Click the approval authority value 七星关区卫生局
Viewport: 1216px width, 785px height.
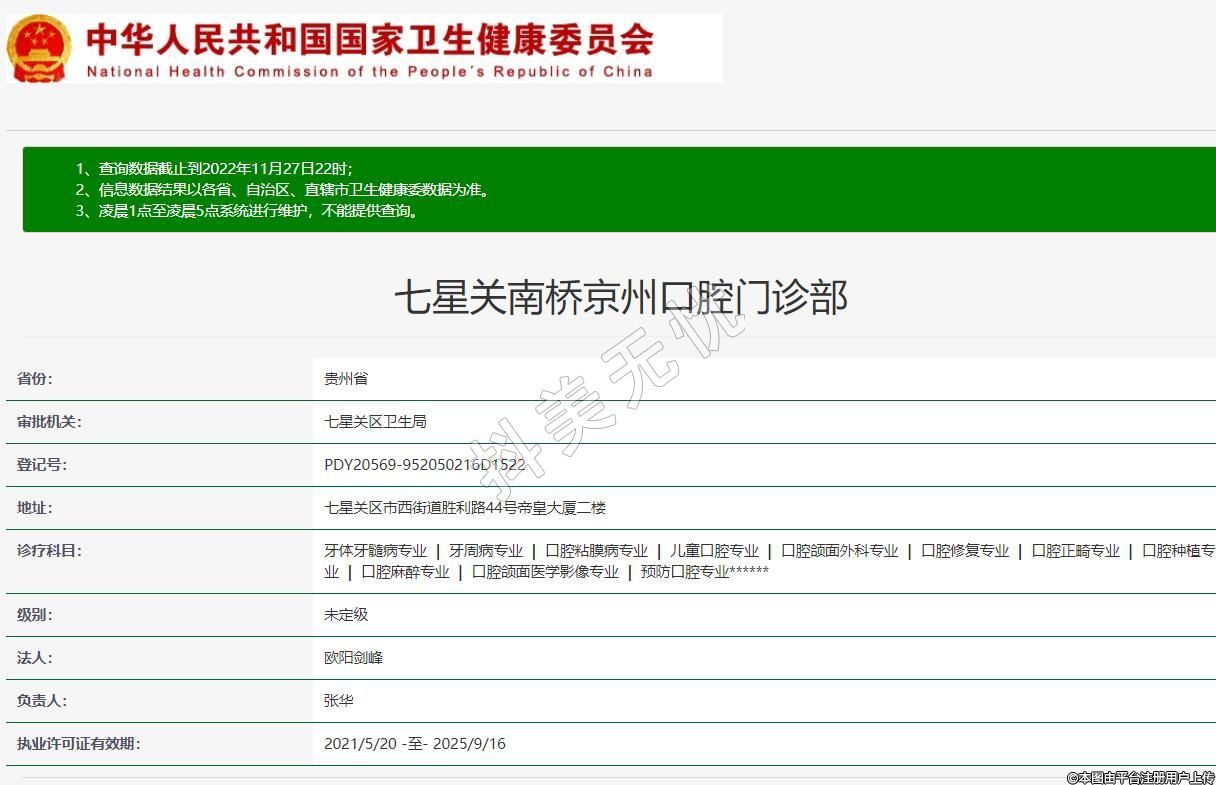coord(375,422)
